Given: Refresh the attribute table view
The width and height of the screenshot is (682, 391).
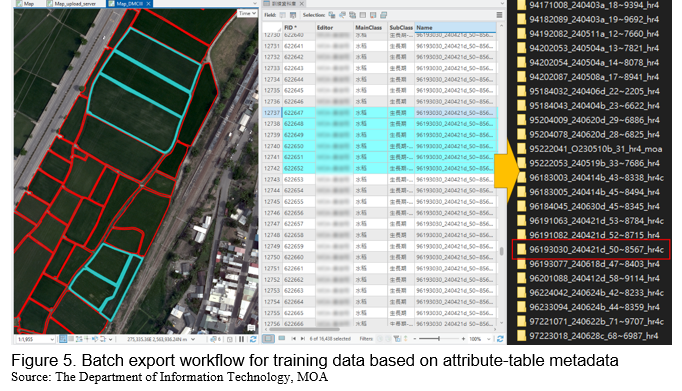Looking at the screenshot, I should coord(500,339).
